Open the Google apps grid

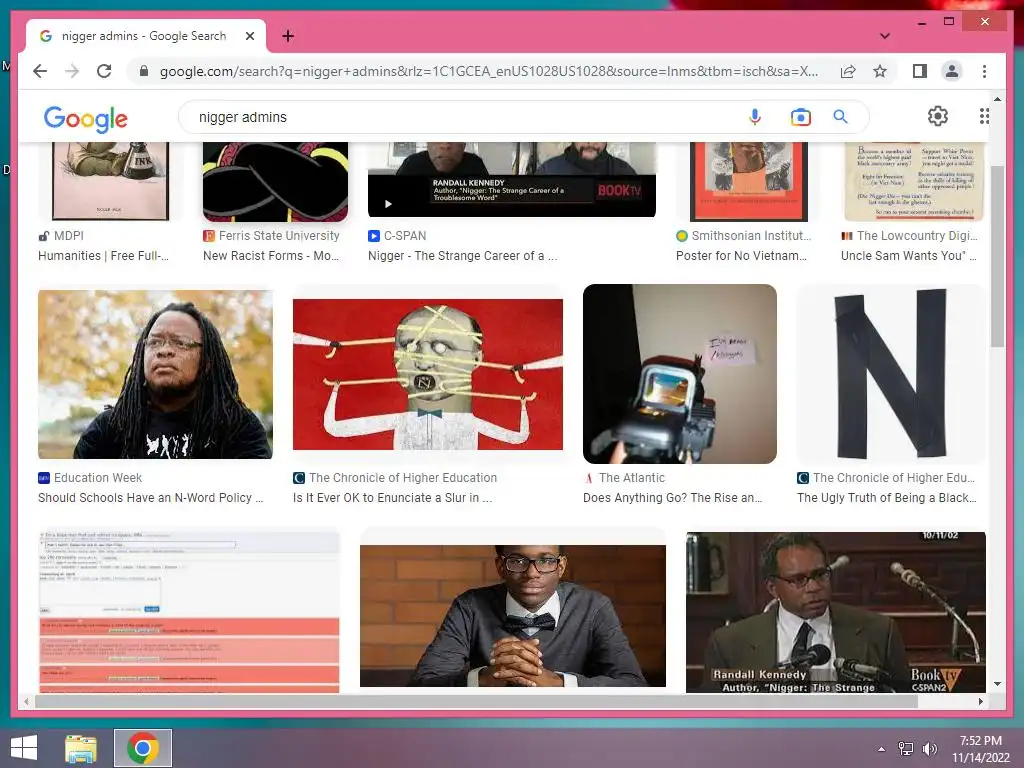984,116
